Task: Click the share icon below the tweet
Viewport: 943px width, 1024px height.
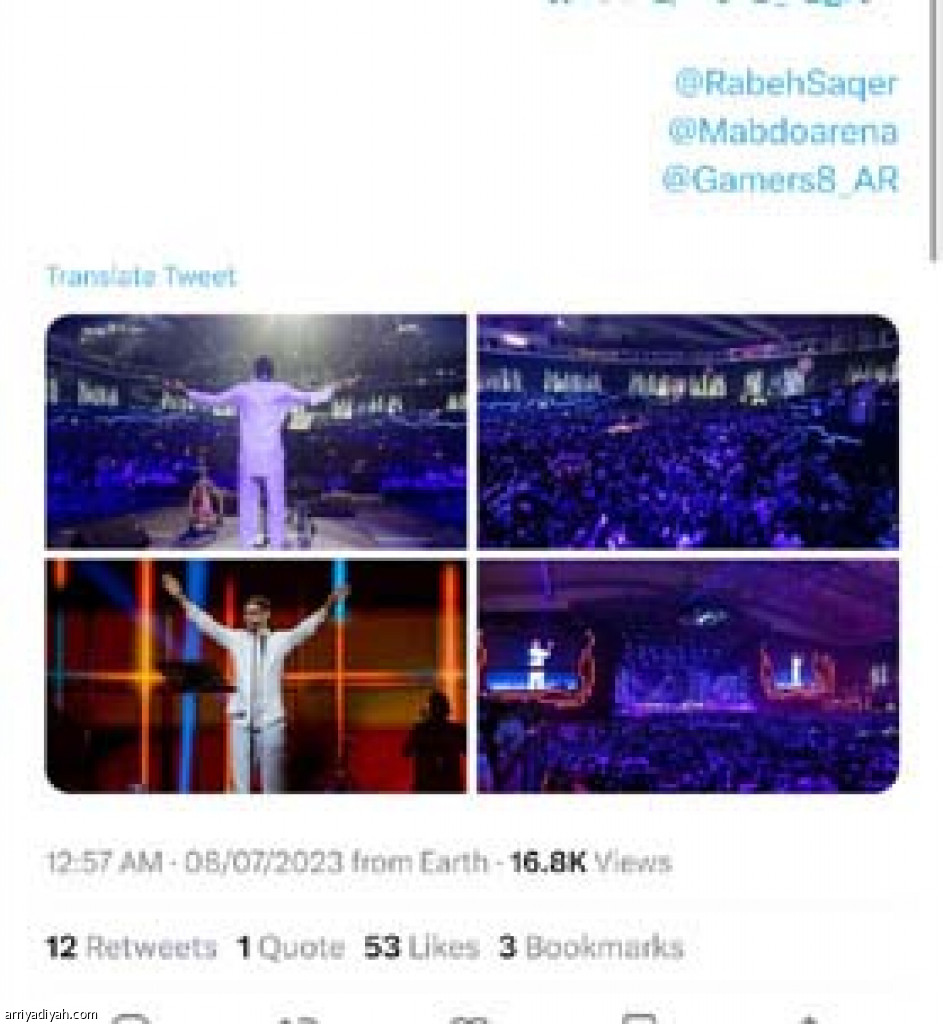Action: point(808,1019)
